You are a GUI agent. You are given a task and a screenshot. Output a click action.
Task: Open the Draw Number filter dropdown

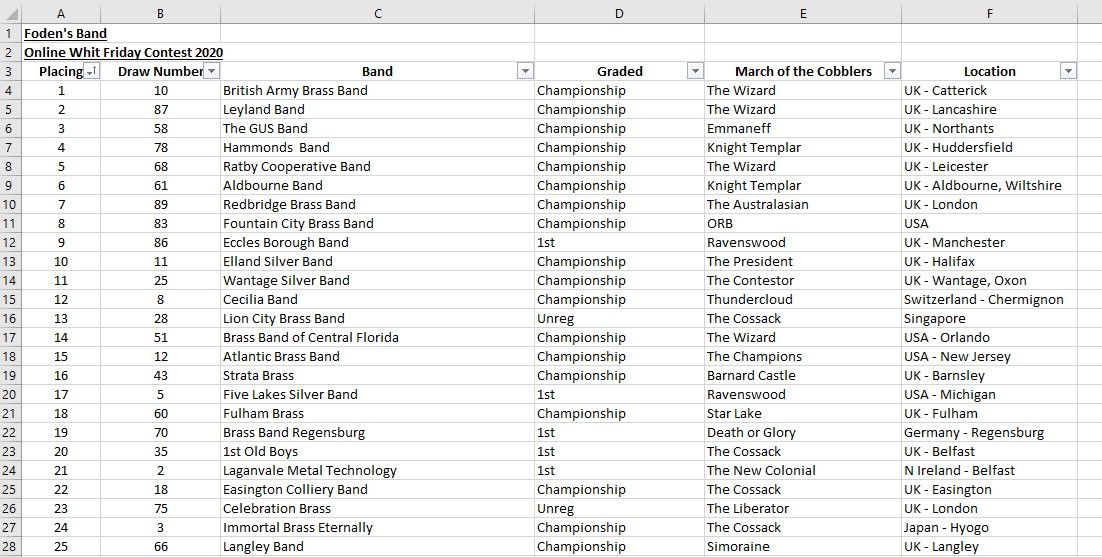pos(212,71)
